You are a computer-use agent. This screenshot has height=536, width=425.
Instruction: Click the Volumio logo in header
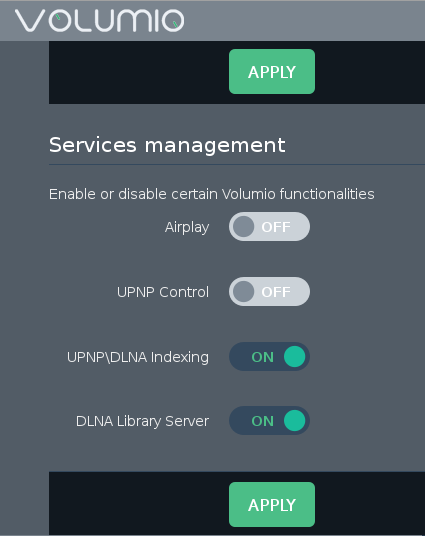coord(99,21)
